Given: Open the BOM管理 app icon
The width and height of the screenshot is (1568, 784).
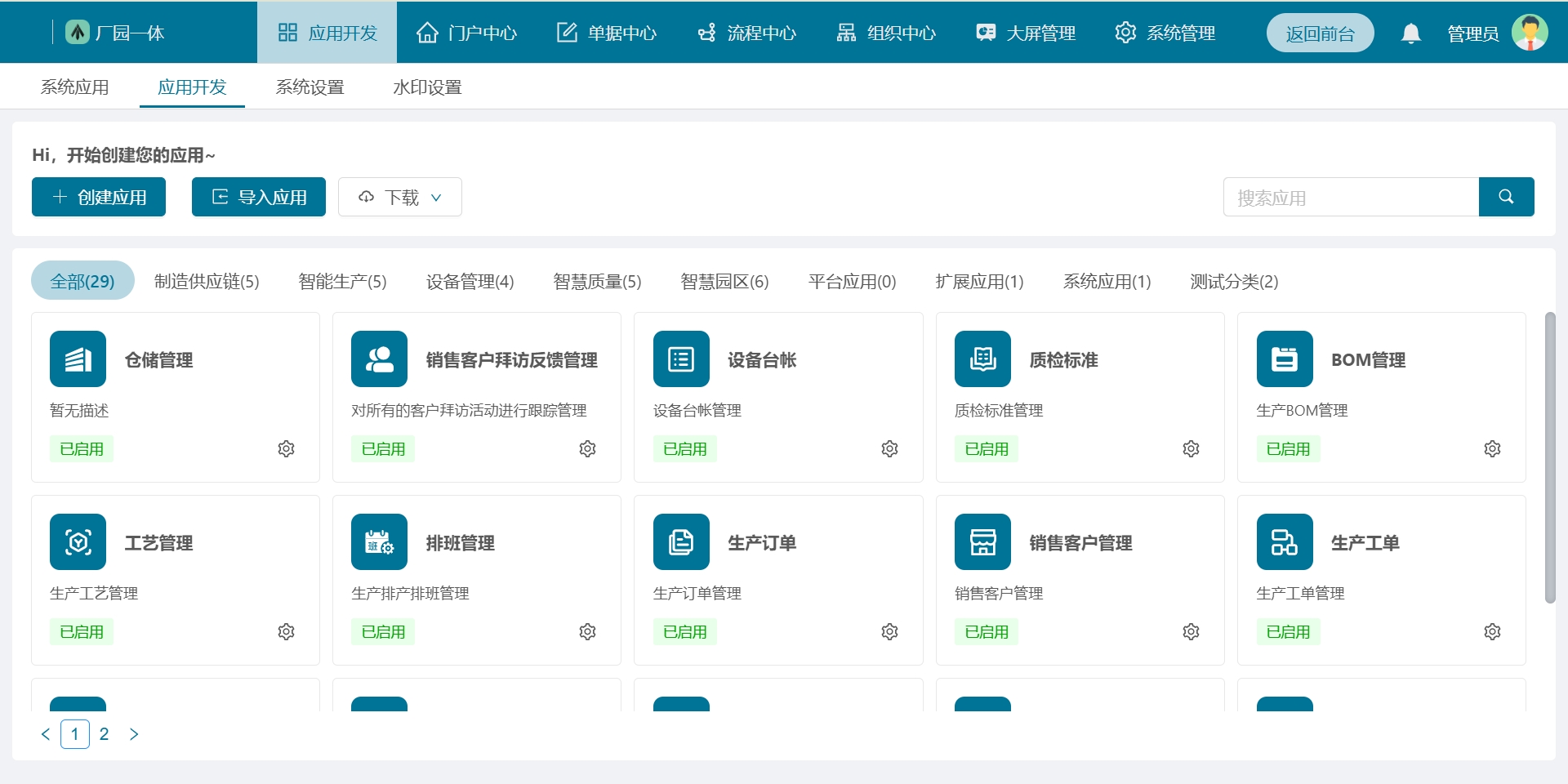Looking at the screenshot, I should (1285, 359).
